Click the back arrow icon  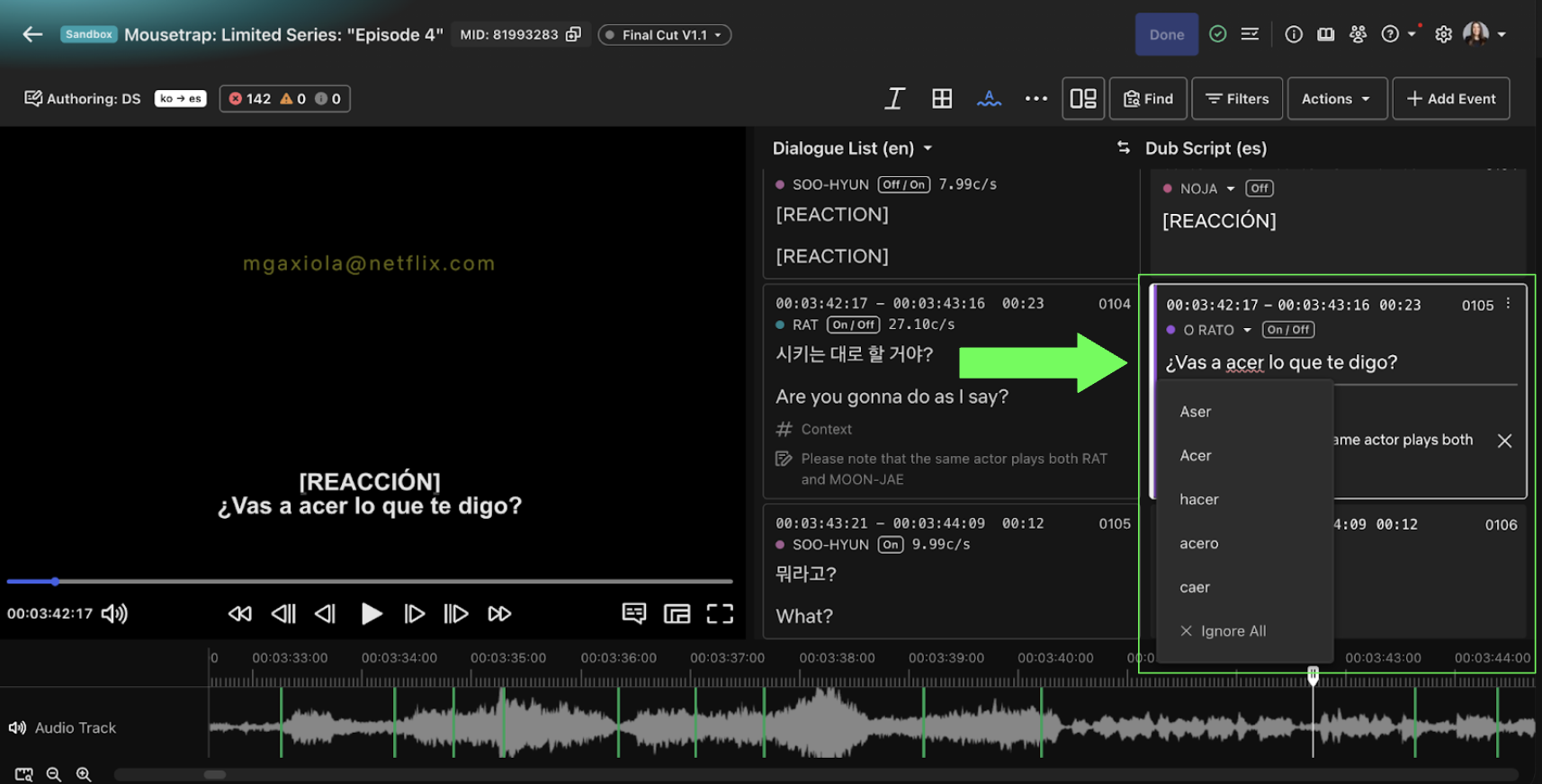[32, 34]
